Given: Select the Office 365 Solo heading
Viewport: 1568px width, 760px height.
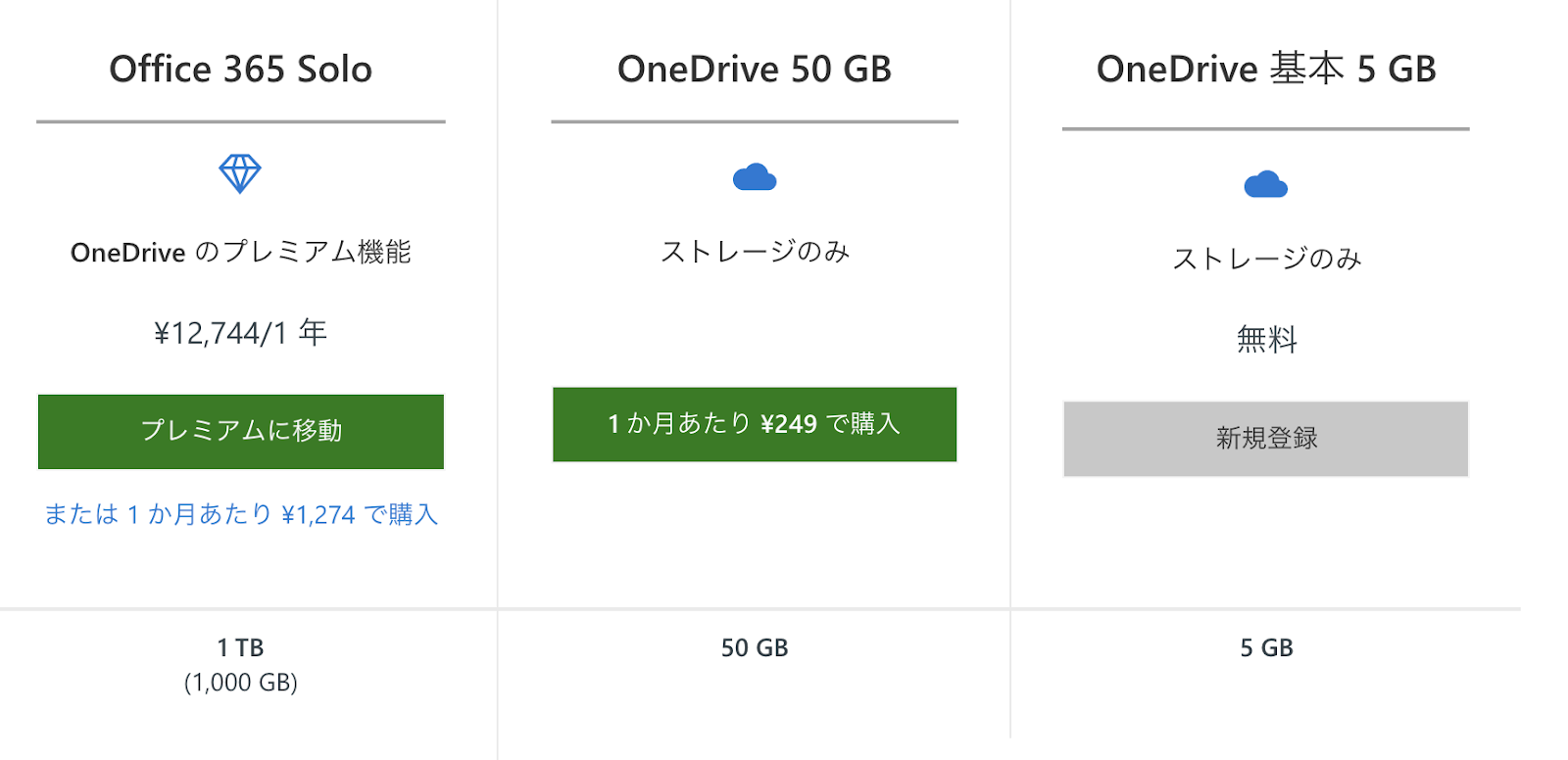Looking at the screenshot, I should (241, 70).
